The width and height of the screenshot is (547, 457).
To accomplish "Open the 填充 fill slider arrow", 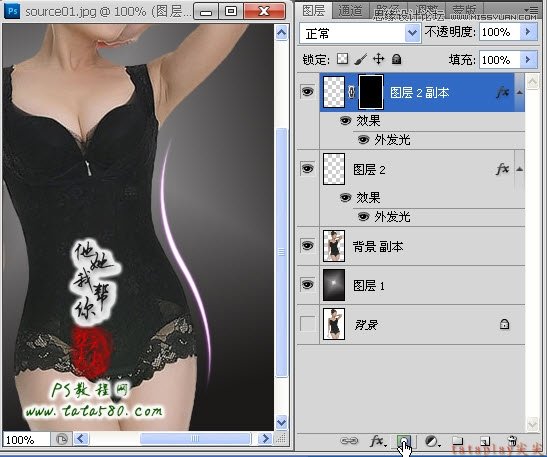I will coord(528,60).
